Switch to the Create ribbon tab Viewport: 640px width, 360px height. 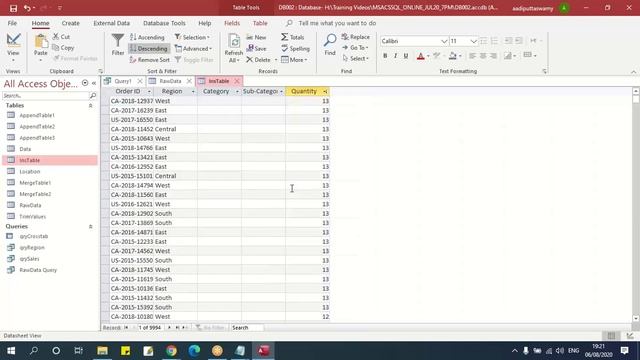click(x=71, y=23)
